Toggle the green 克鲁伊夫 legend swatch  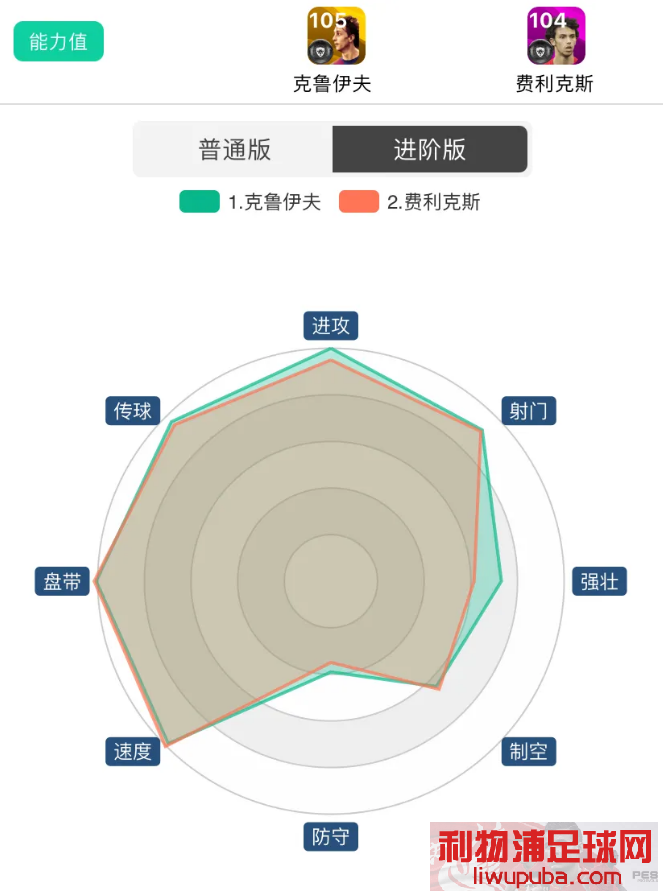point(199,202)
